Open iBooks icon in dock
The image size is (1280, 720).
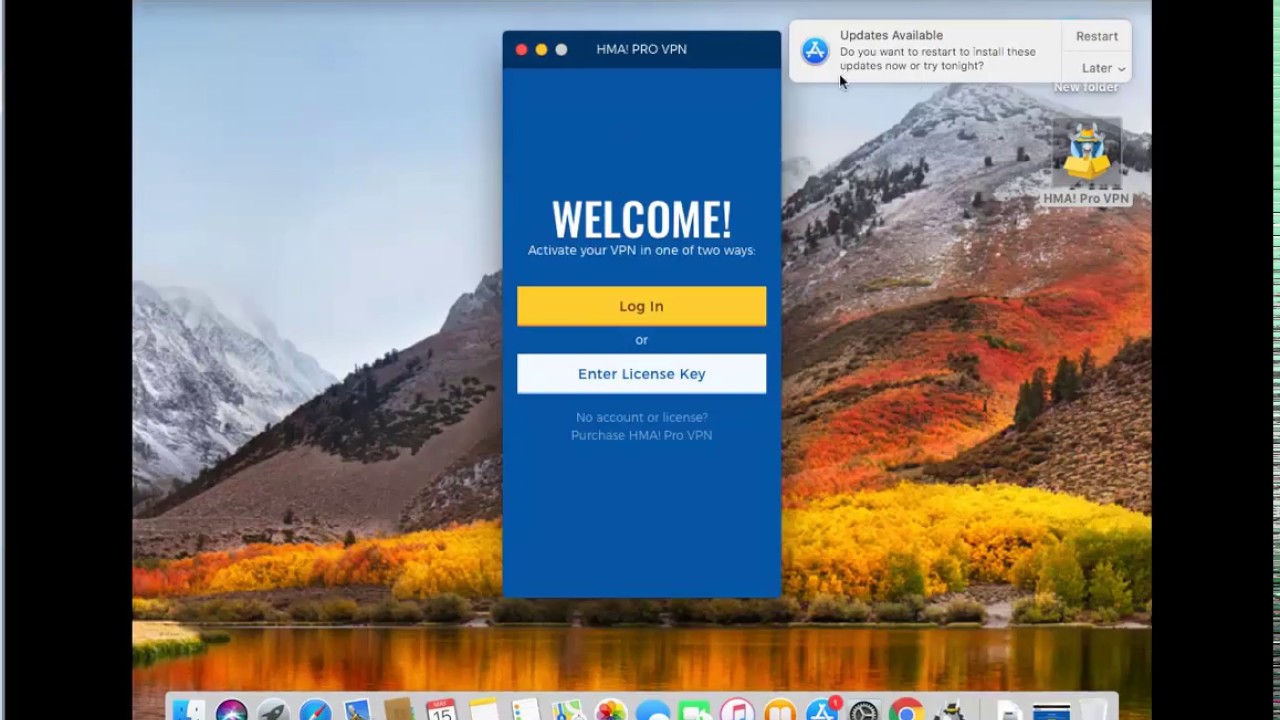779,709
